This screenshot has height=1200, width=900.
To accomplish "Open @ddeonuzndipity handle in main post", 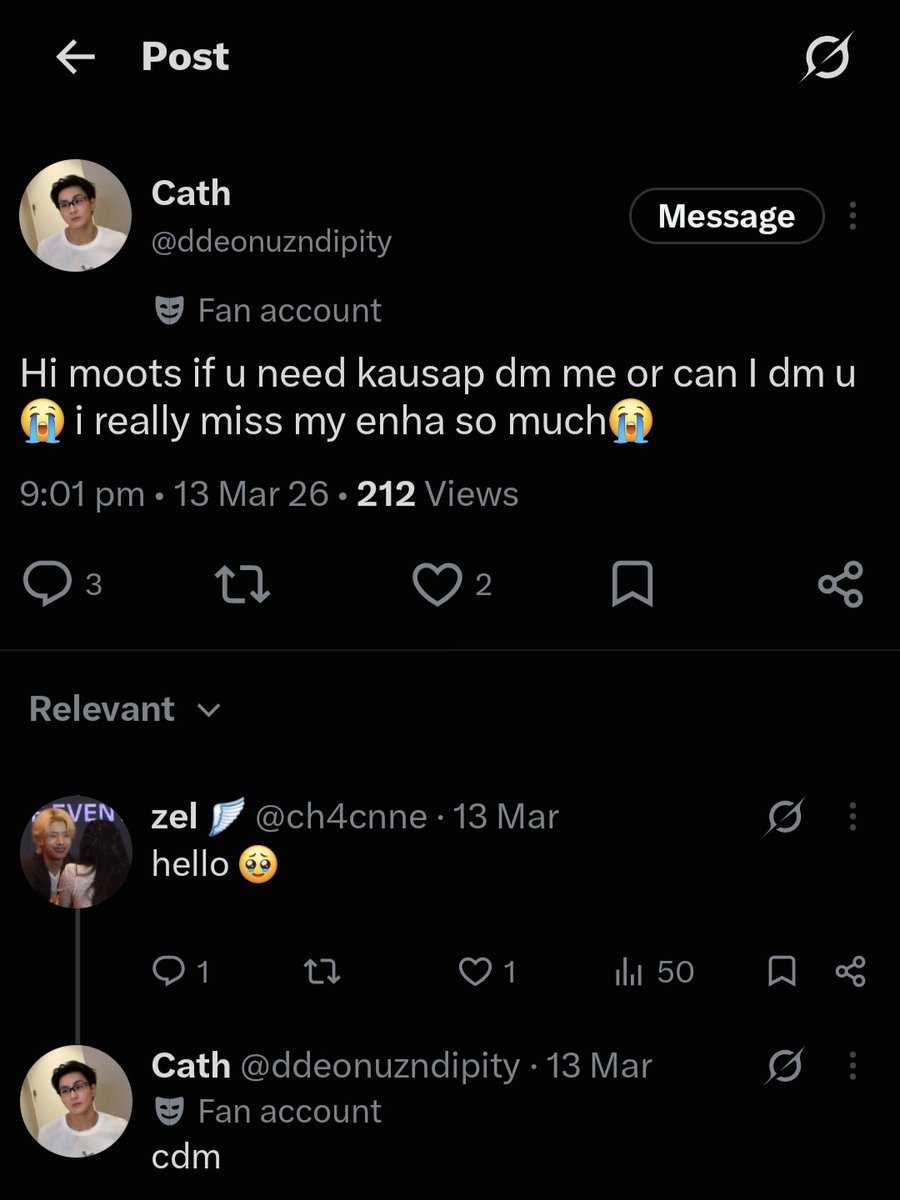I will (271, 242).
